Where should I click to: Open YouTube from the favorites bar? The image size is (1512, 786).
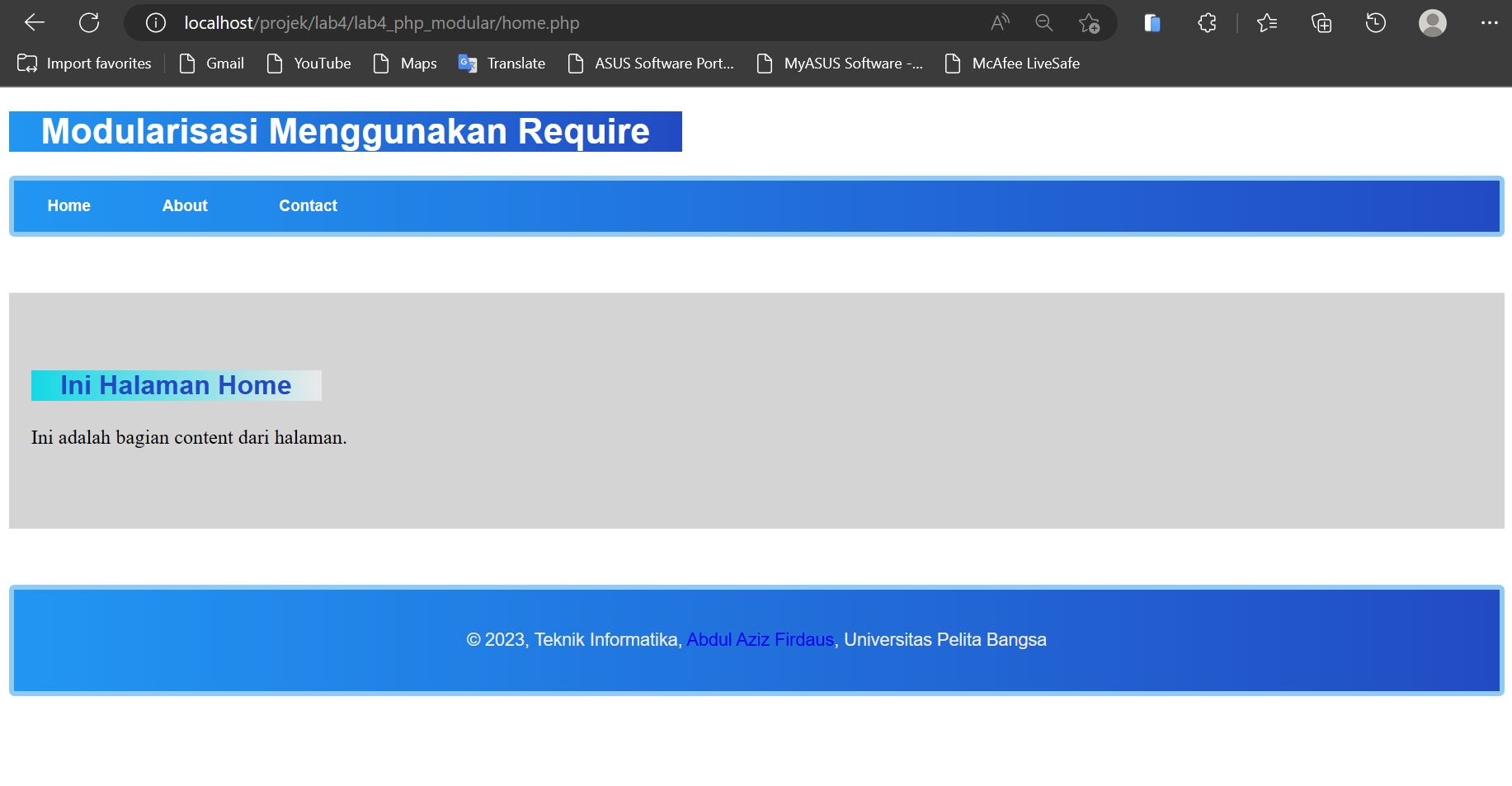322,63
